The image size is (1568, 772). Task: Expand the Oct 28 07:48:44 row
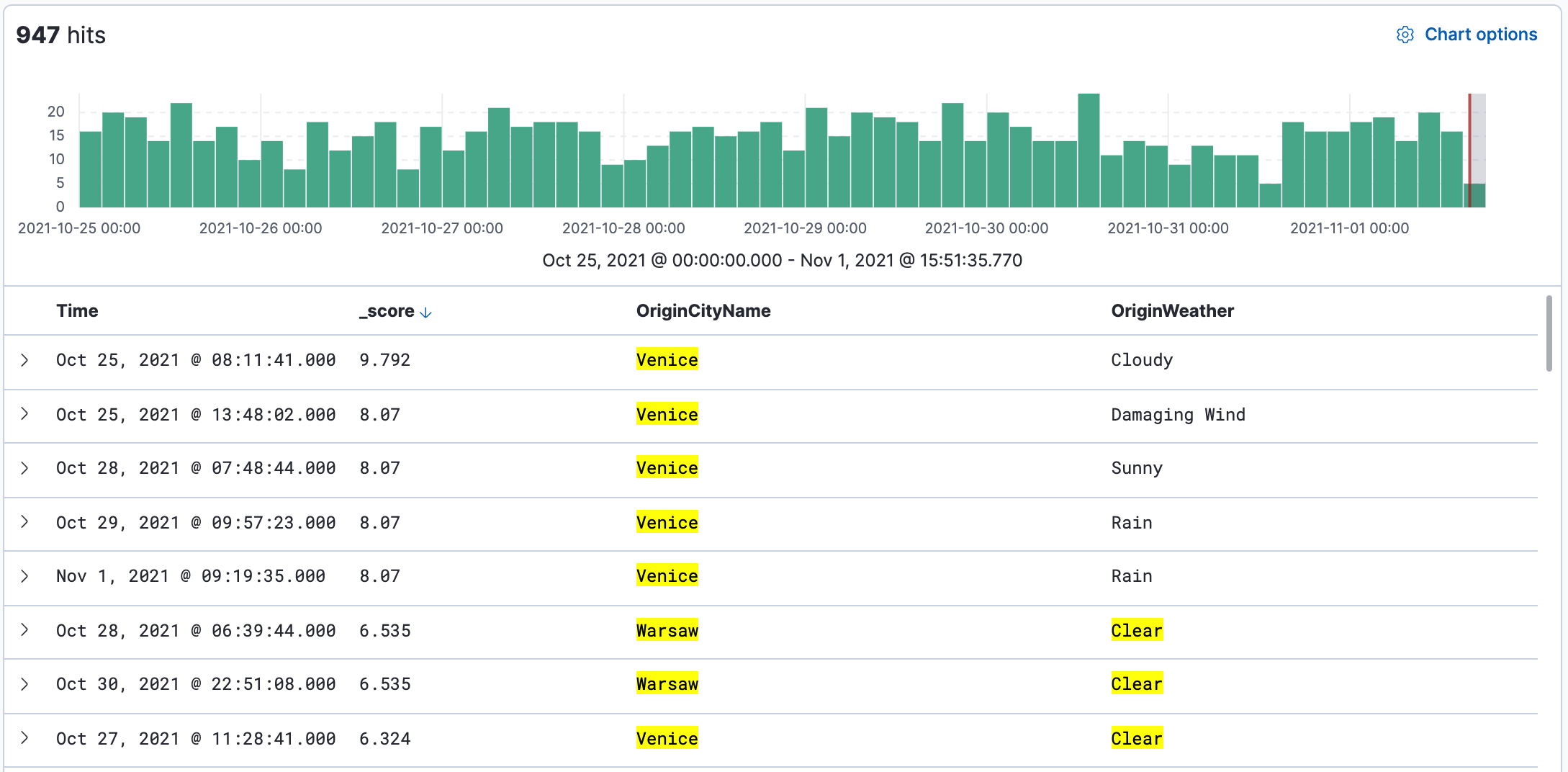click(25, 468)
